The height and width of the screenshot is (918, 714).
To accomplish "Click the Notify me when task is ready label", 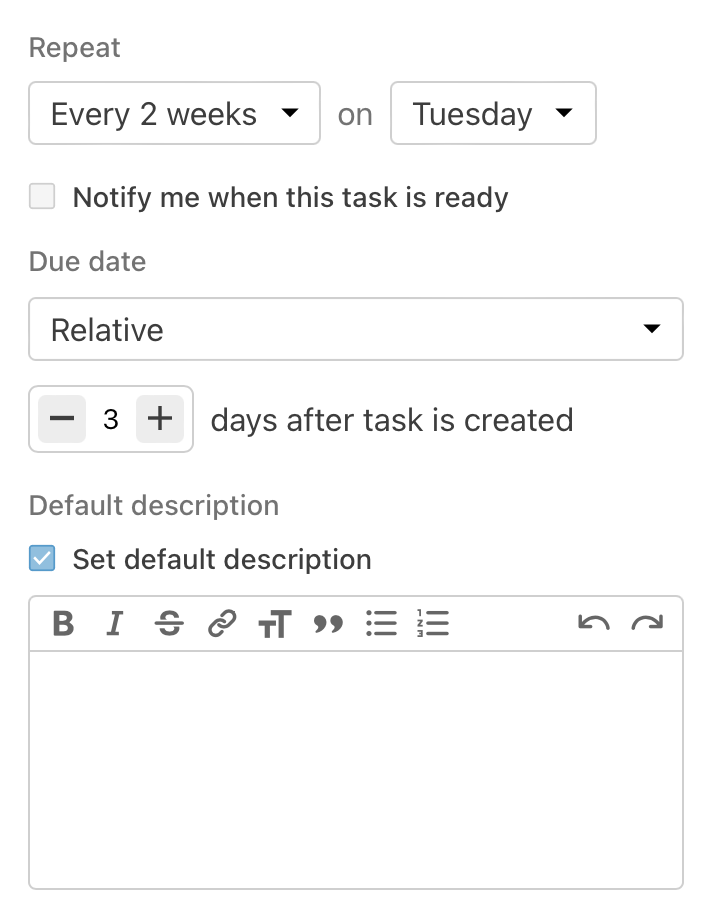I will coord(290,197).
